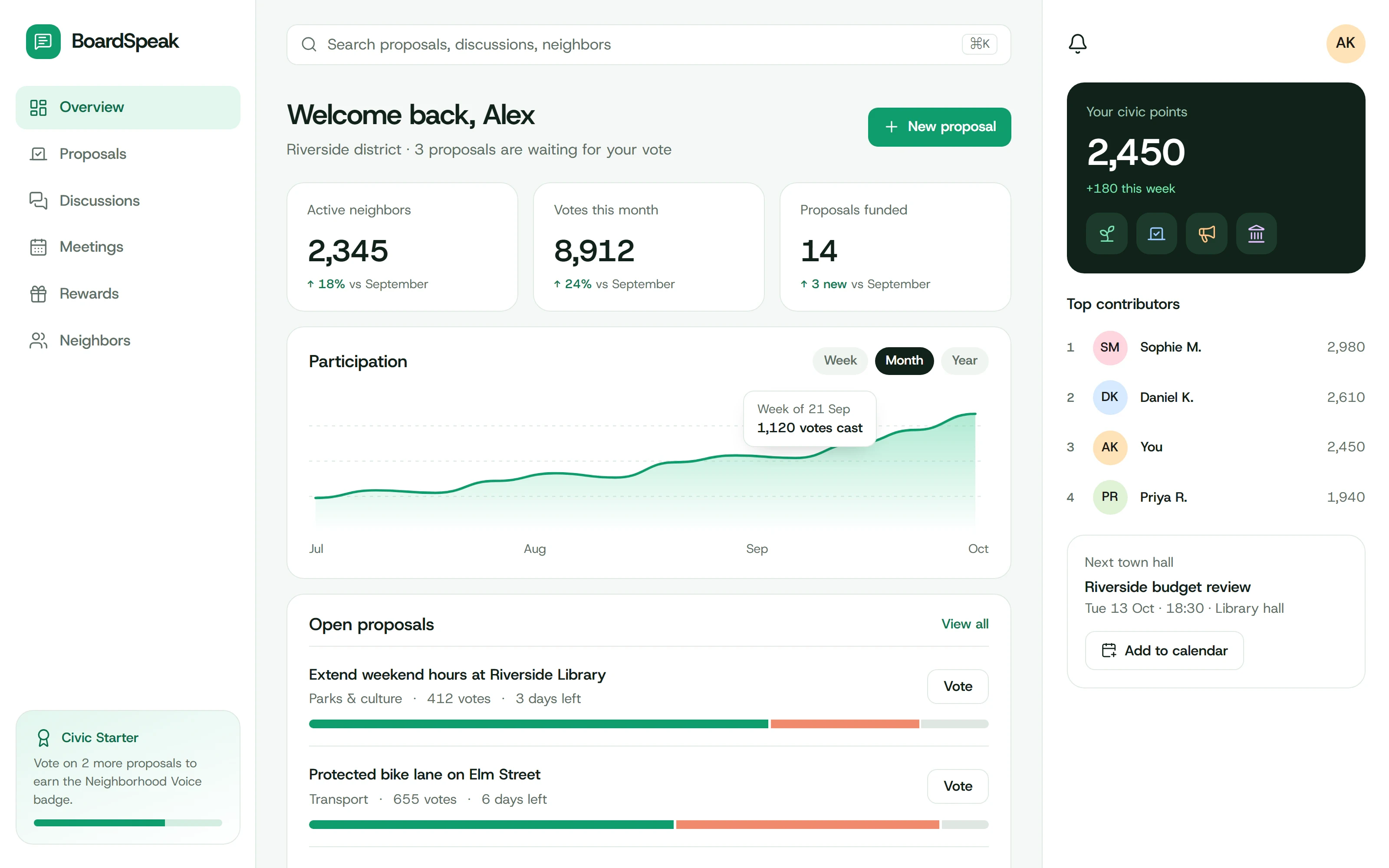Image resolution: width=1389 pixels, height=868 pixels.
Task: View all open proposals
Action: pos(965,624)
